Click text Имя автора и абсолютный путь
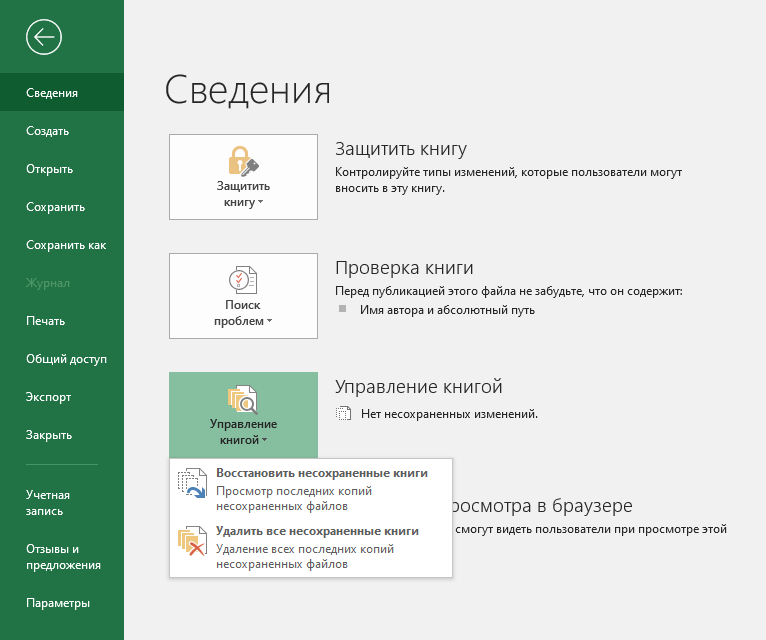The image size is (766, 640). 447,310
